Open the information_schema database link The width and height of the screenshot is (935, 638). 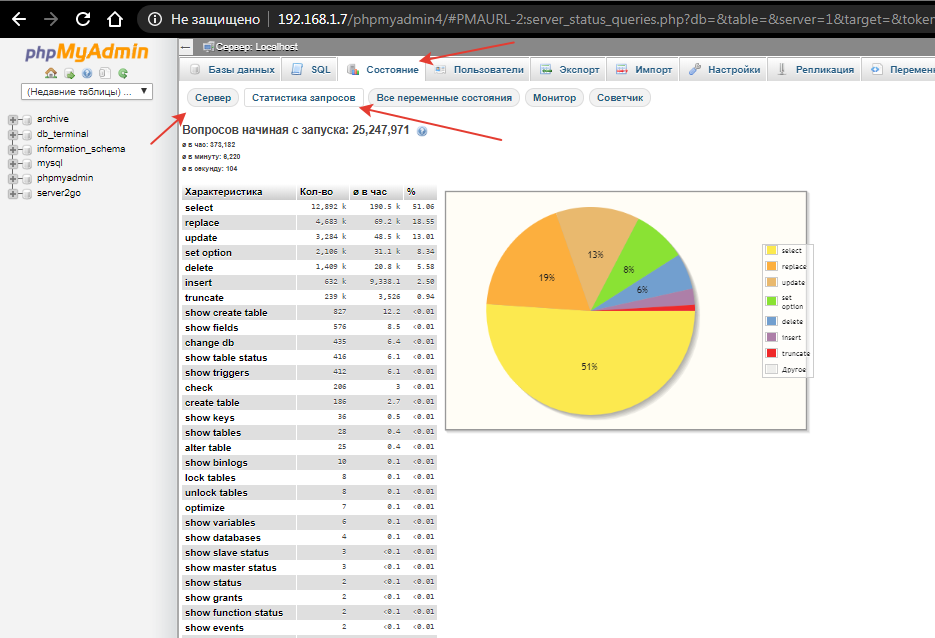coord(81,149)
